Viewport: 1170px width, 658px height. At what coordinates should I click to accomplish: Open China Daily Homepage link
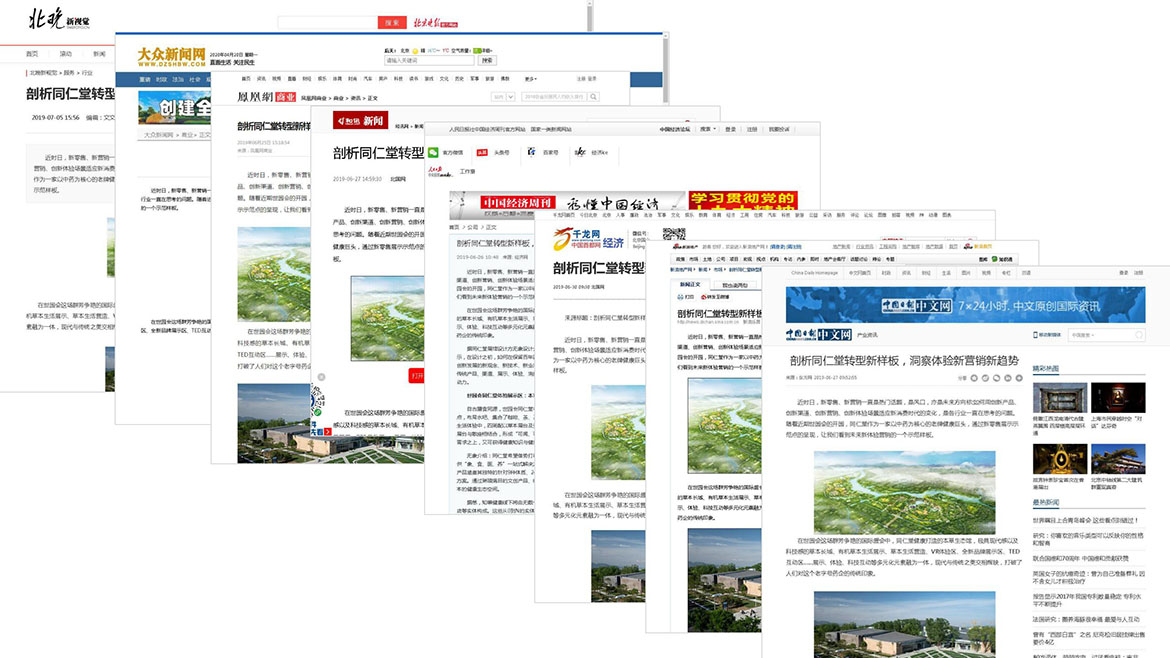(x=815, y=273)
